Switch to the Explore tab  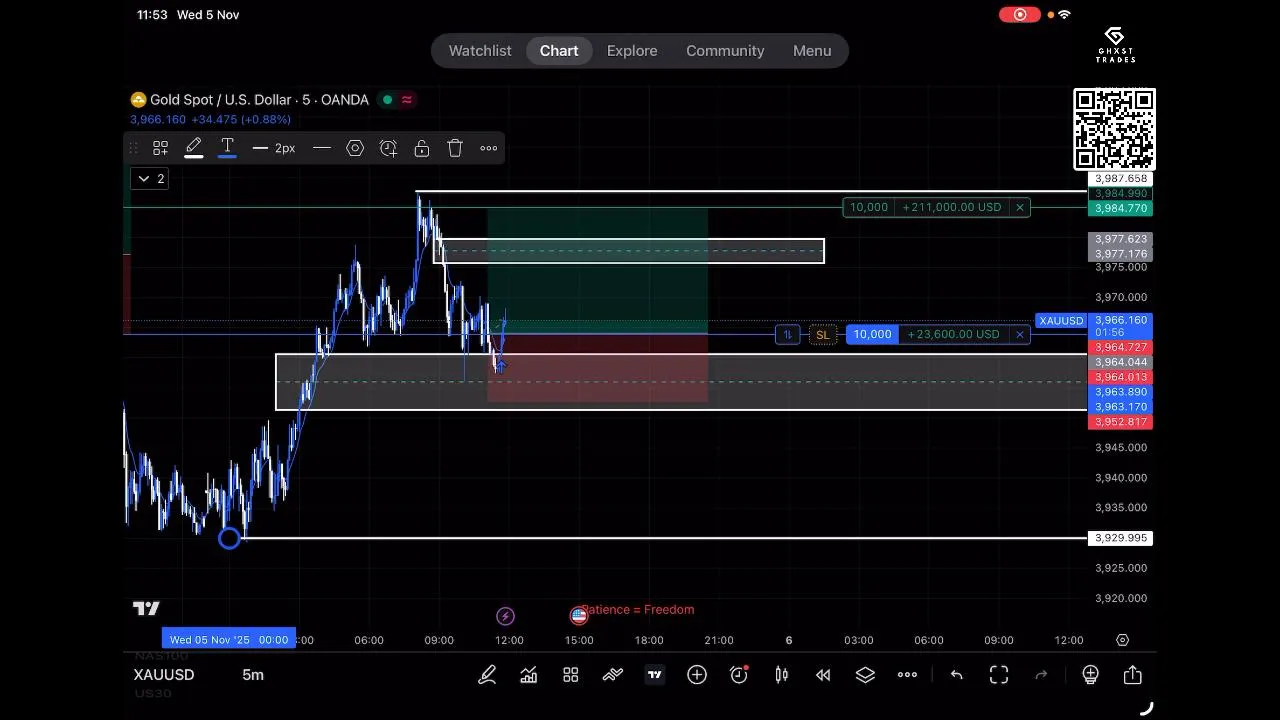(632, 51)
